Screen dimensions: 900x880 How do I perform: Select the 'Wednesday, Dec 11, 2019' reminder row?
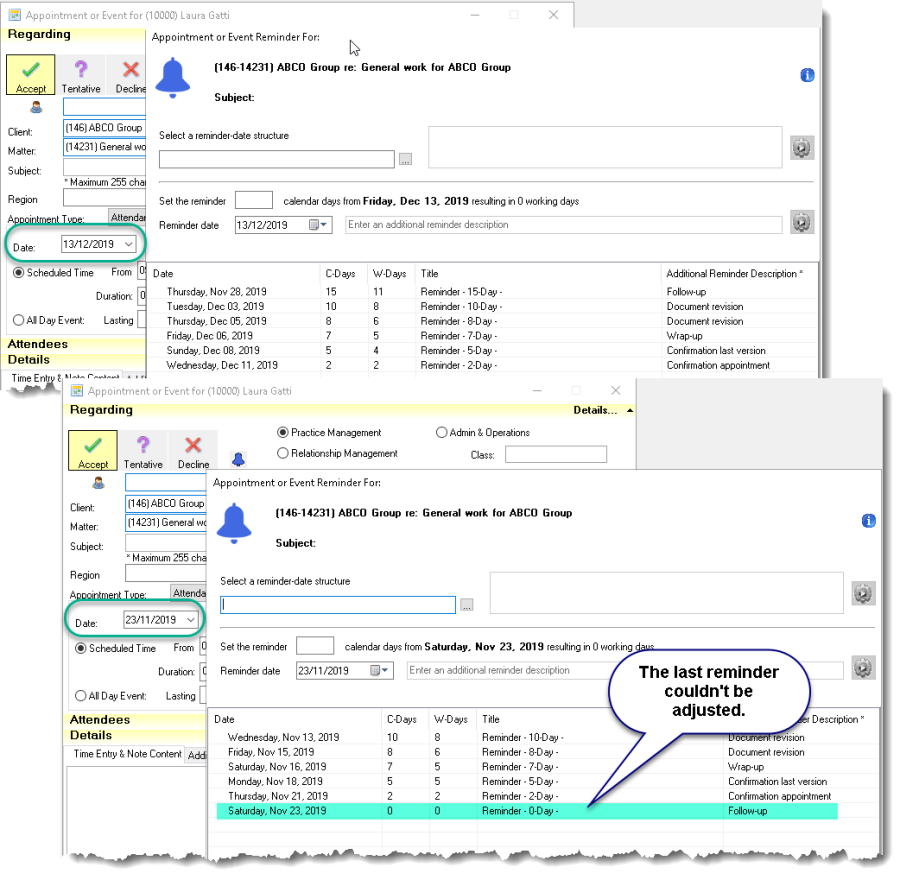tap(482, 365)
